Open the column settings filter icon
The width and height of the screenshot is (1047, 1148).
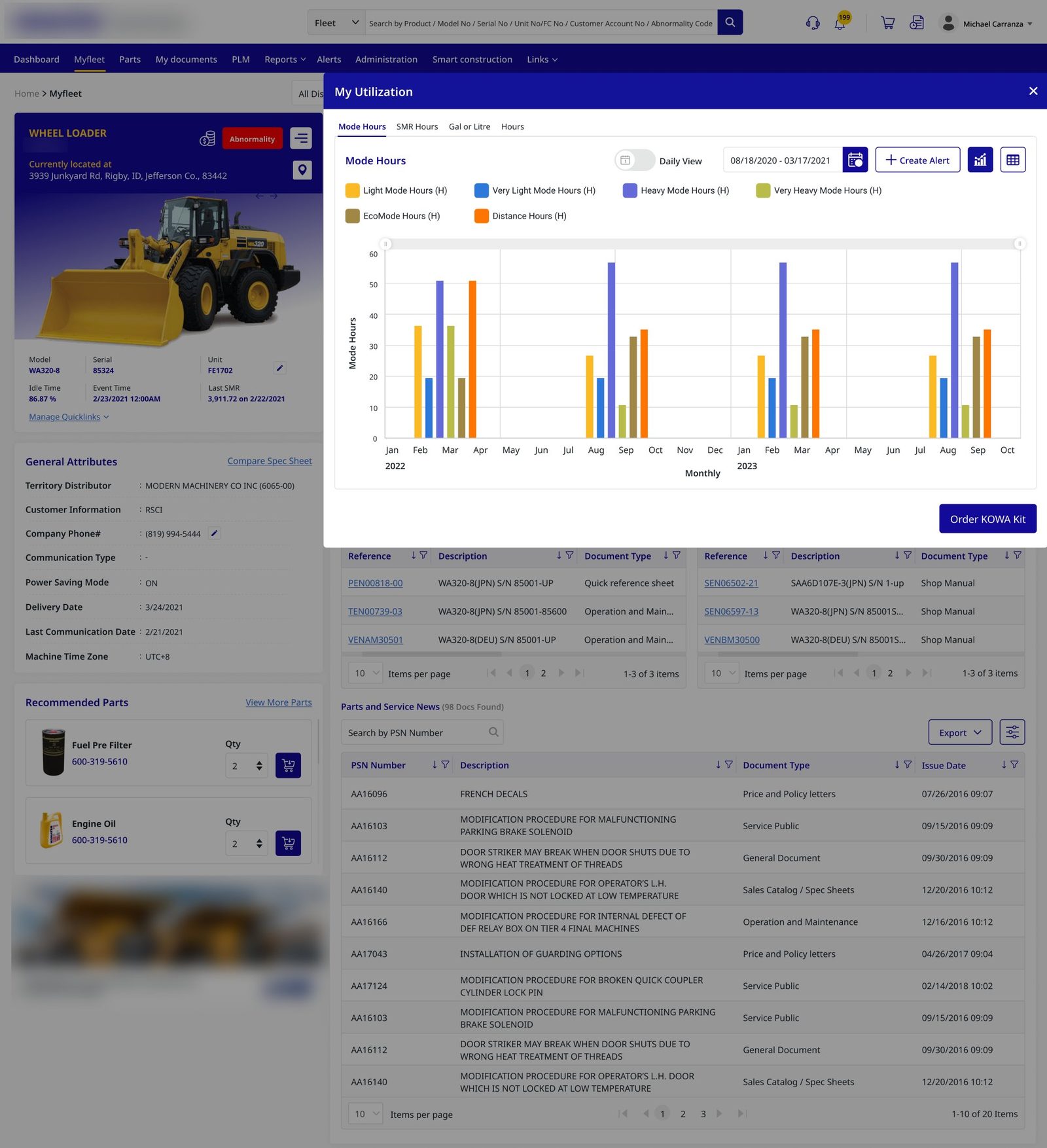pos(1012,732)
